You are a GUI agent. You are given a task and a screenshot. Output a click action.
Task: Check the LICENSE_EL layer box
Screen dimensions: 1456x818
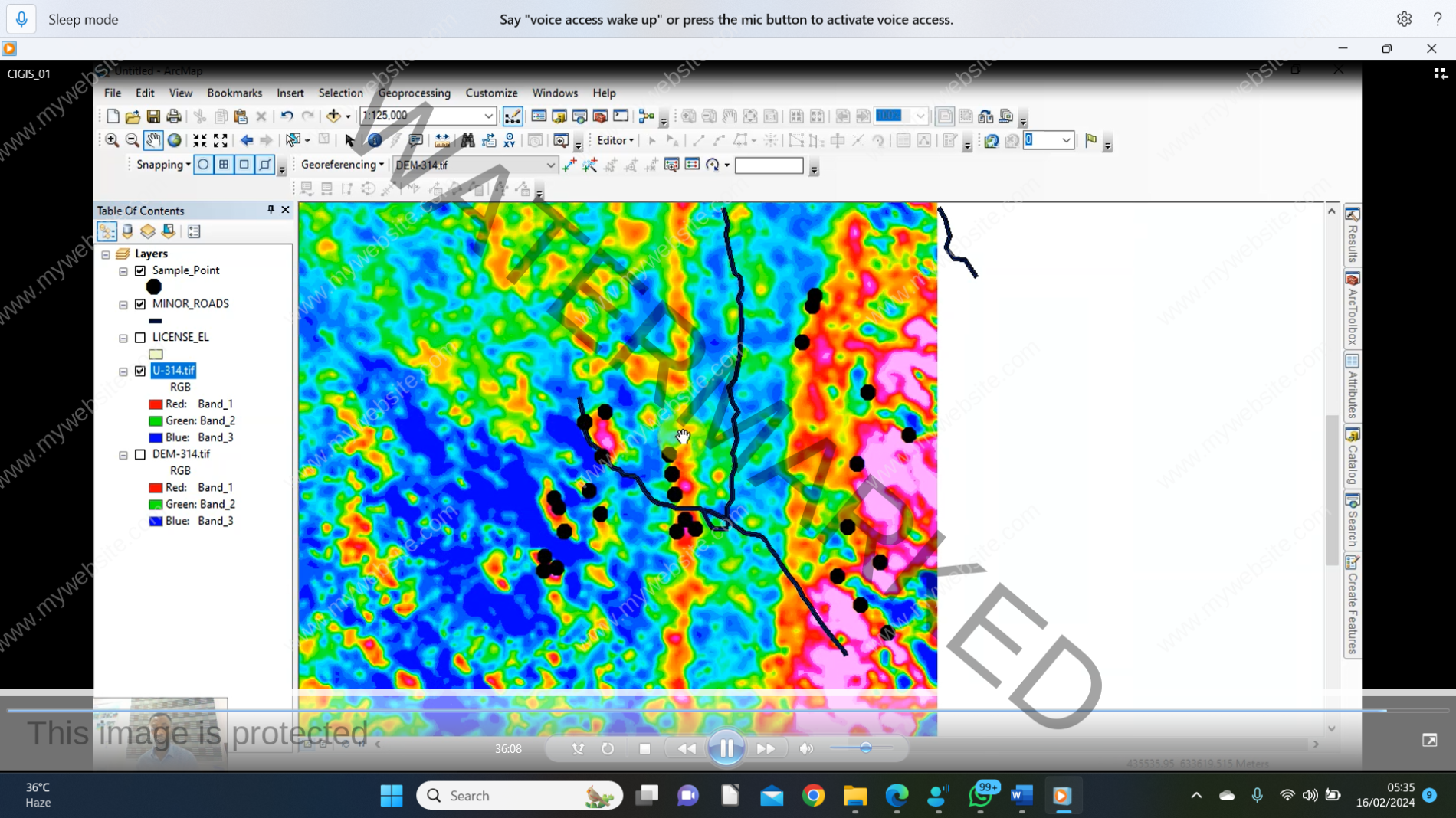pyautogui.click(x=140, y=337)
